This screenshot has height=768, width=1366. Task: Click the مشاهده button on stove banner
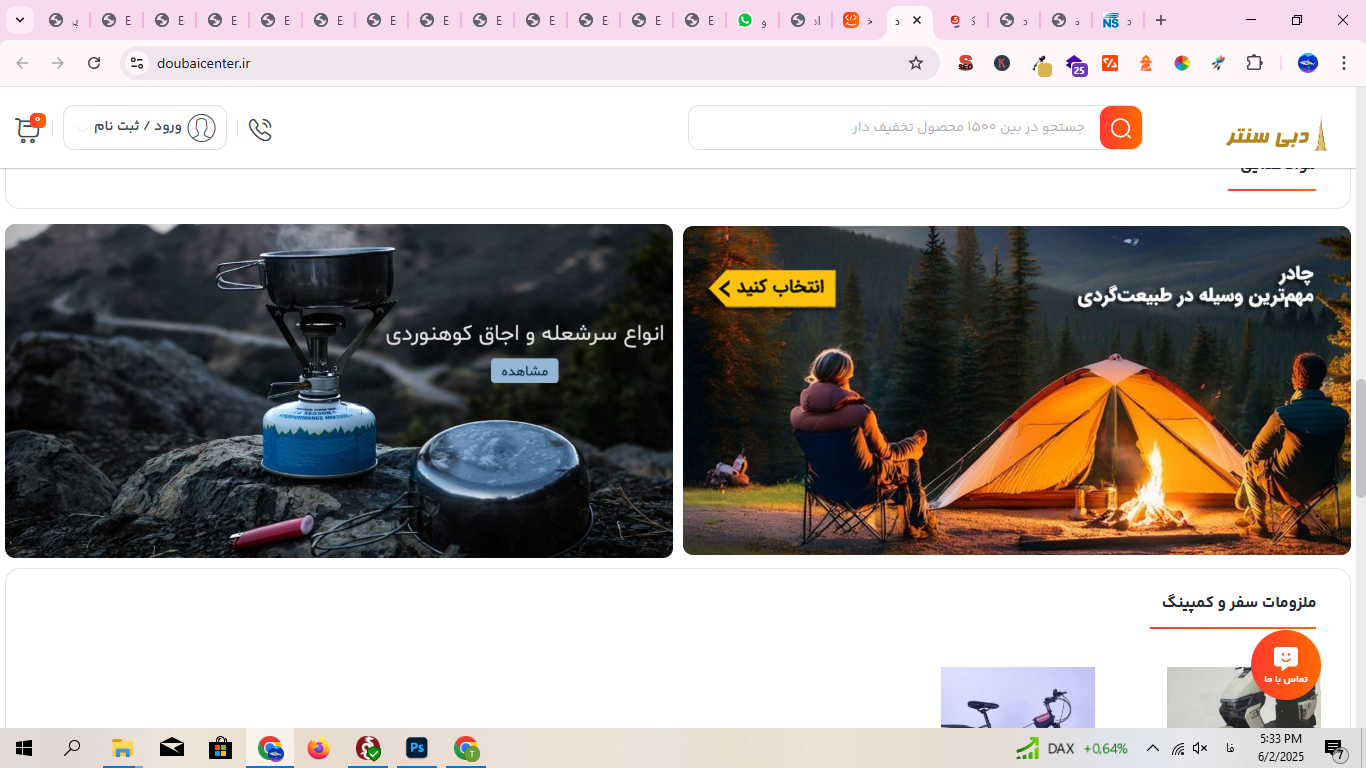(524, 371)
